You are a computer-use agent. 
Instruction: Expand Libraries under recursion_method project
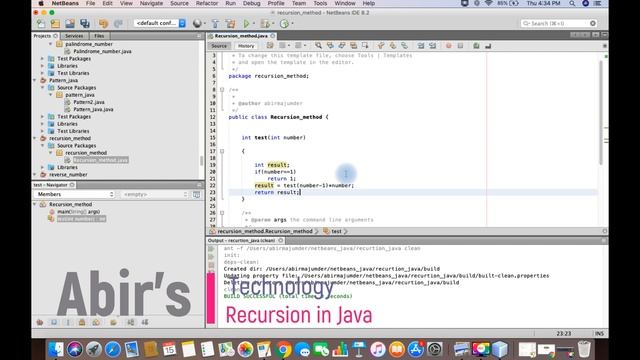point(42,167)
